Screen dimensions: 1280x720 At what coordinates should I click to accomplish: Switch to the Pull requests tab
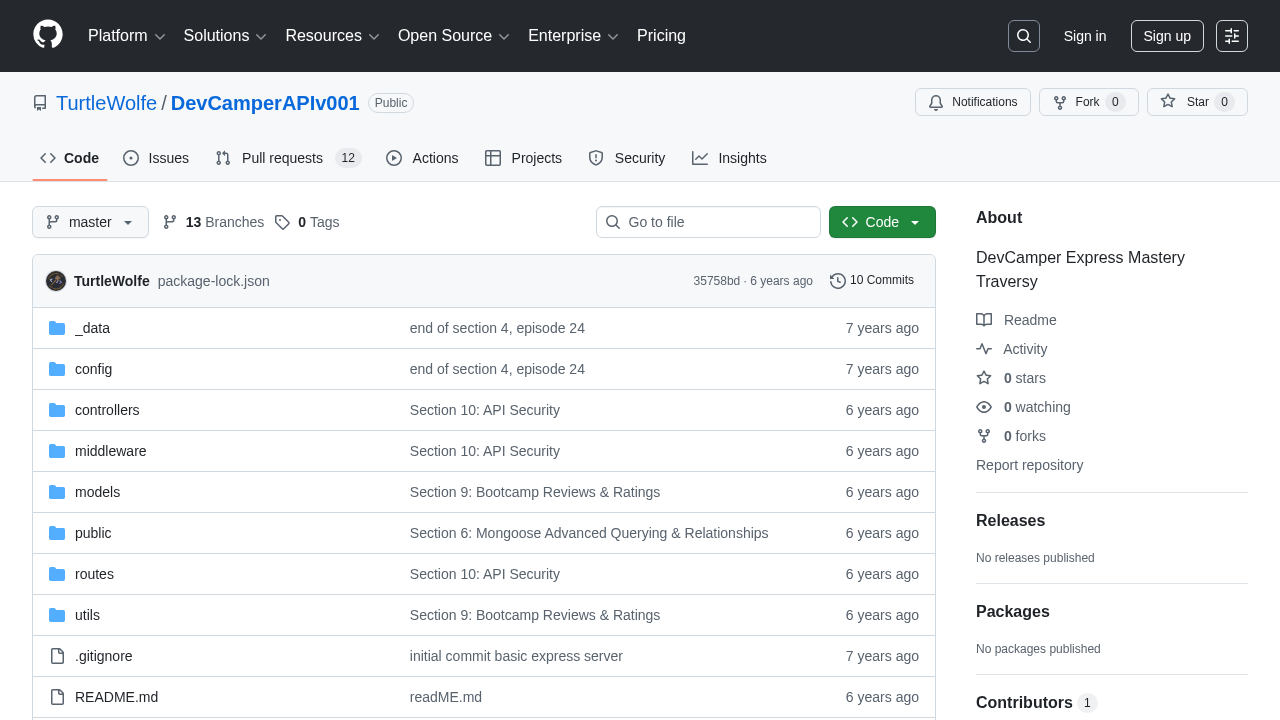click(x=281, y=158)
